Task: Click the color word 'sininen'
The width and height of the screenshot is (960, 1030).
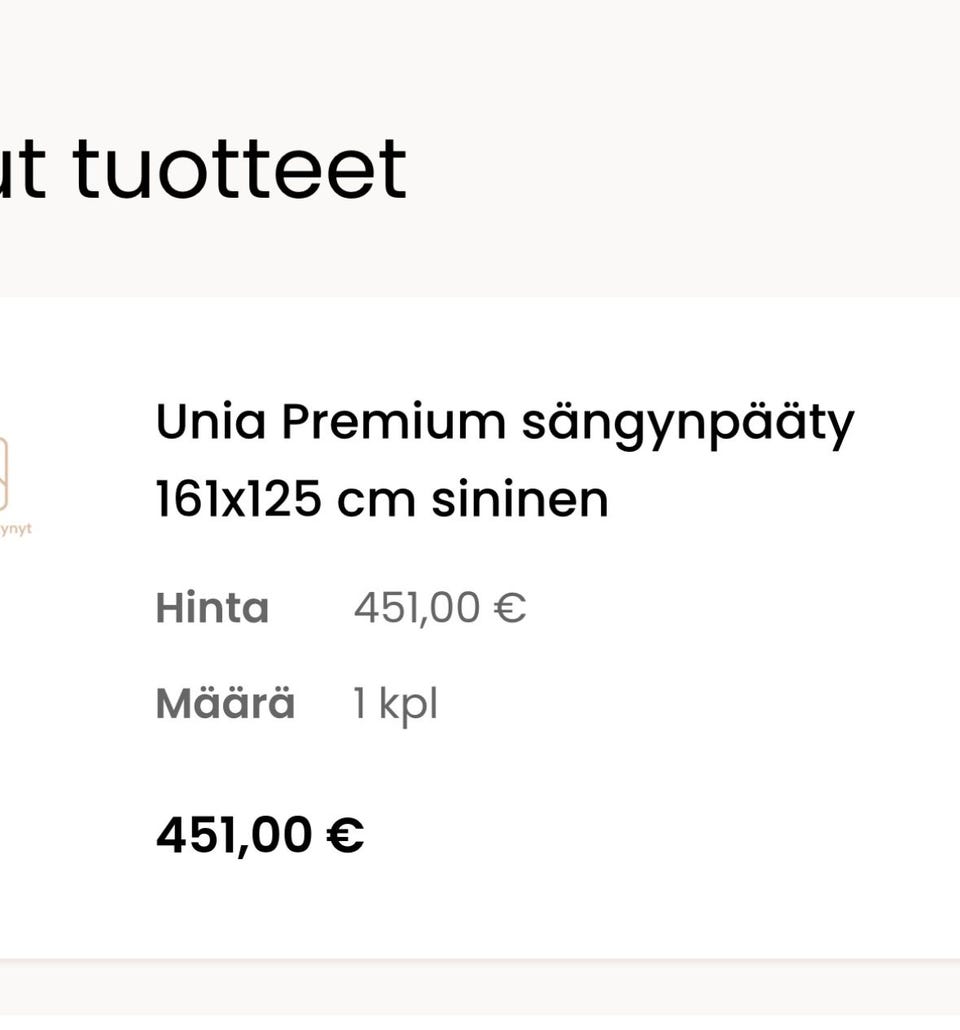Action: pyautogui.click(x=520, y=499)
